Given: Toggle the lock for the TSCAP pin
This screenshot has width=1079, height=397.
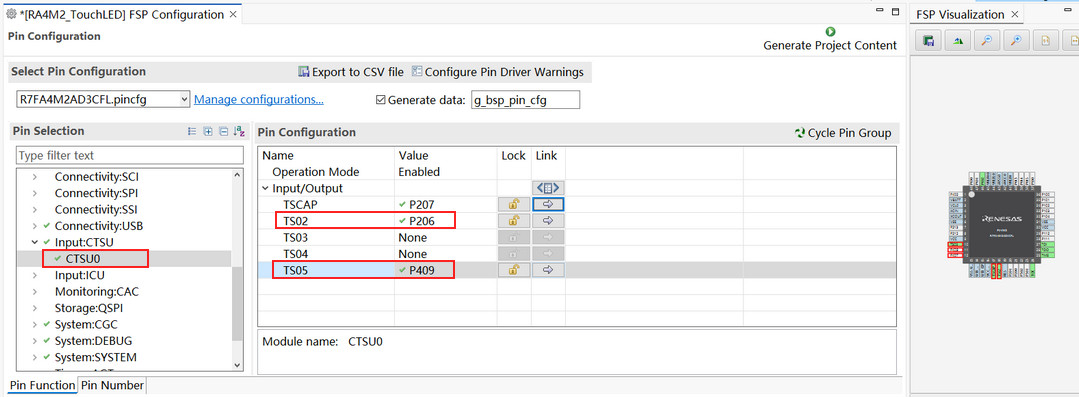Looking at the screenshot, I should [x=513, y=204].
